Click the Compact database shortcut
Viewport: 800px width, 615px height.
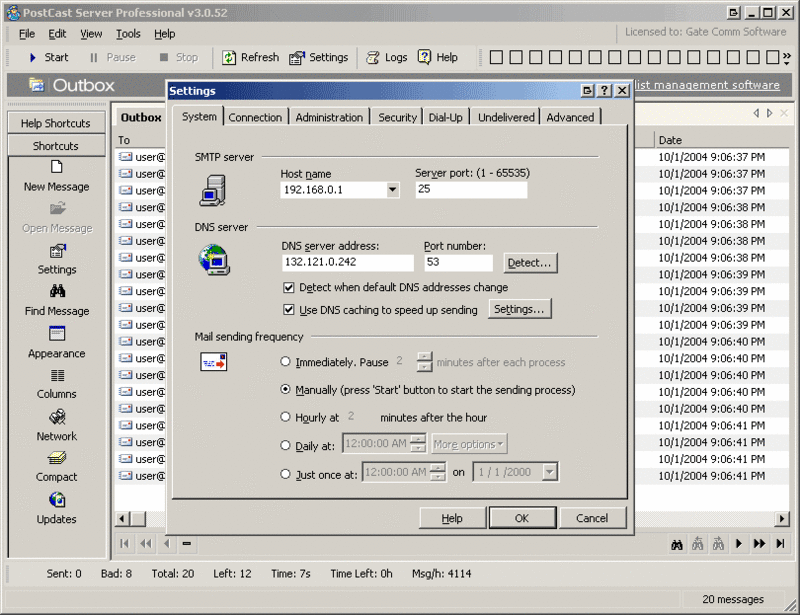coord(57,467)
